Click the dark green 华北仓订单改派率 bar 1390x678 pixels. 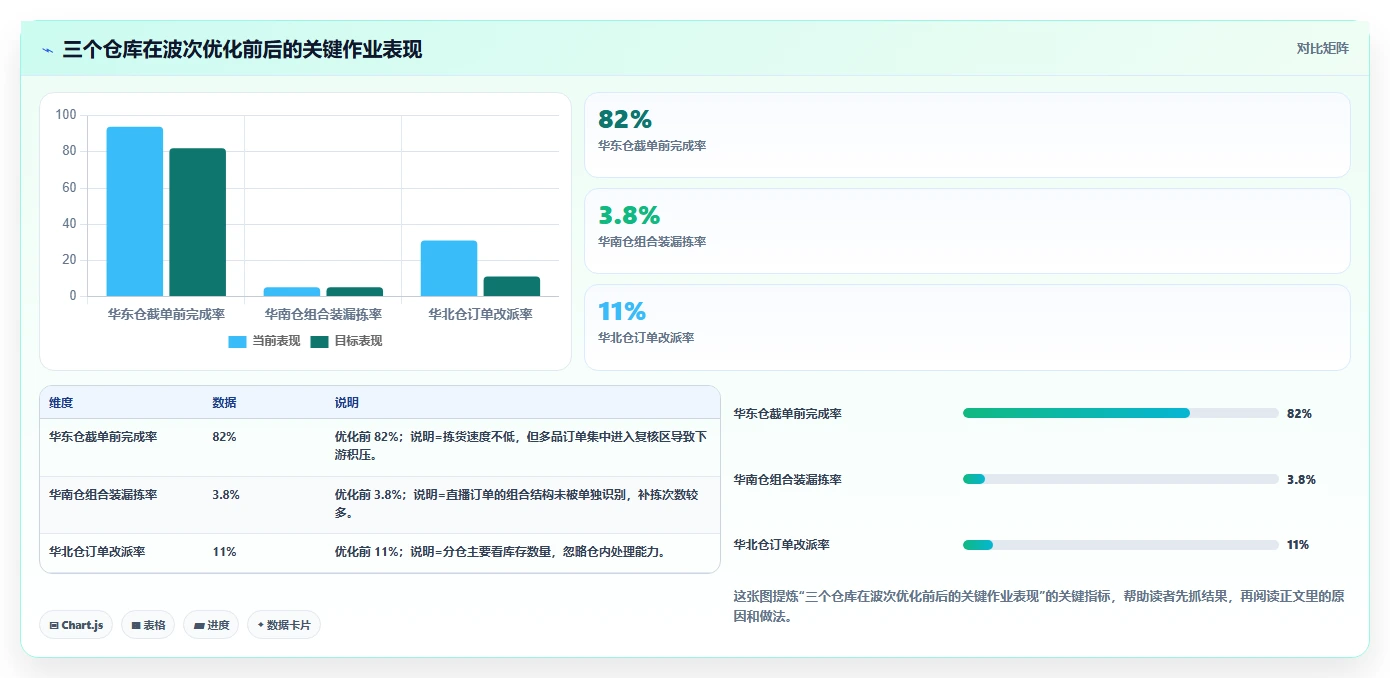click(512, 286)
